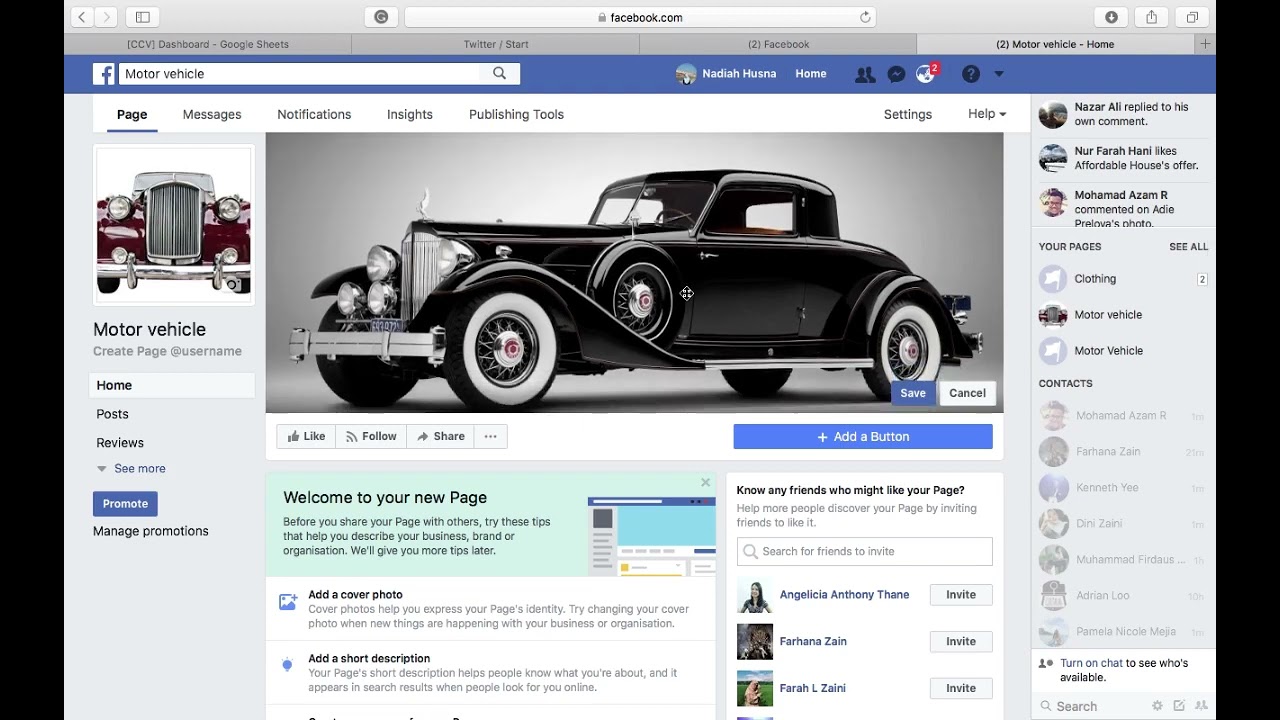This screenshot has width=1280, height=720.
Task: Switch to (2) Facebook tab
Action: click(778, 44)
